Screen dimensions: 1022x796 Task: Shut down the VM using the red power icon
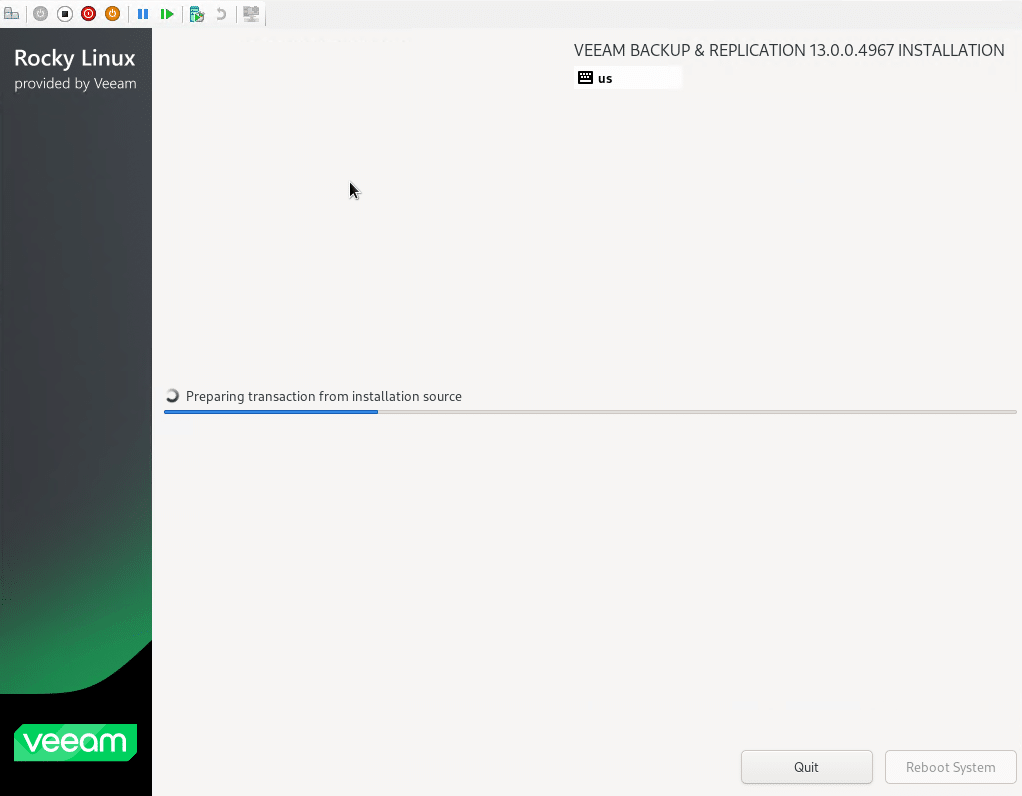tap(89, 14)
